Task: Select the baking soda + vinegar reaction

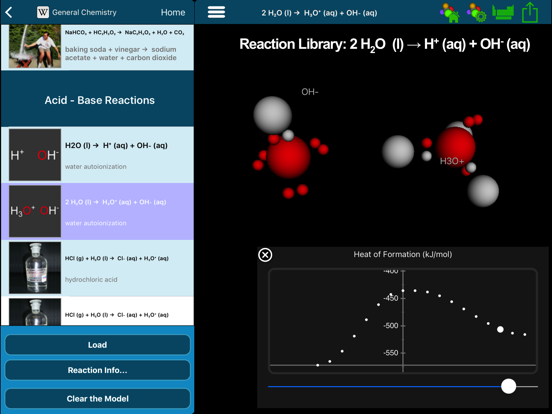Action: click(98, 47)
